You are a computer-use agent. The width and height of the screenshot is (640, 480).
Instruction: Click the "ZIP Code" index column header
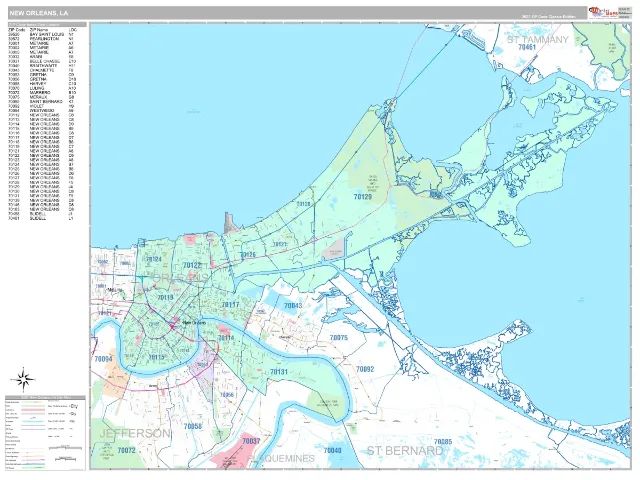[x=17, y=30]
